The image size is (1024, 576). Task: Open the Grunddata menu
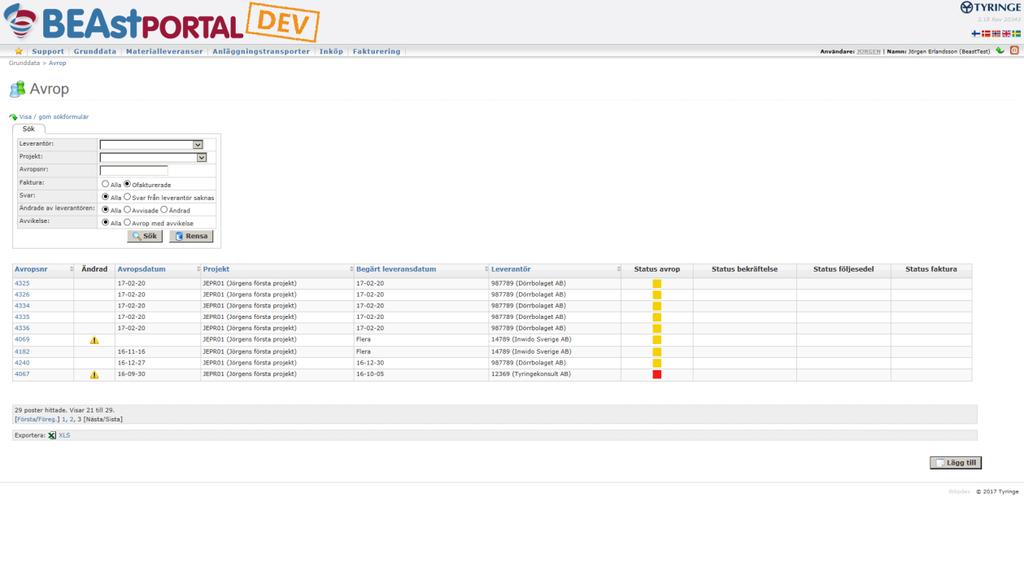tap(95, 51)
